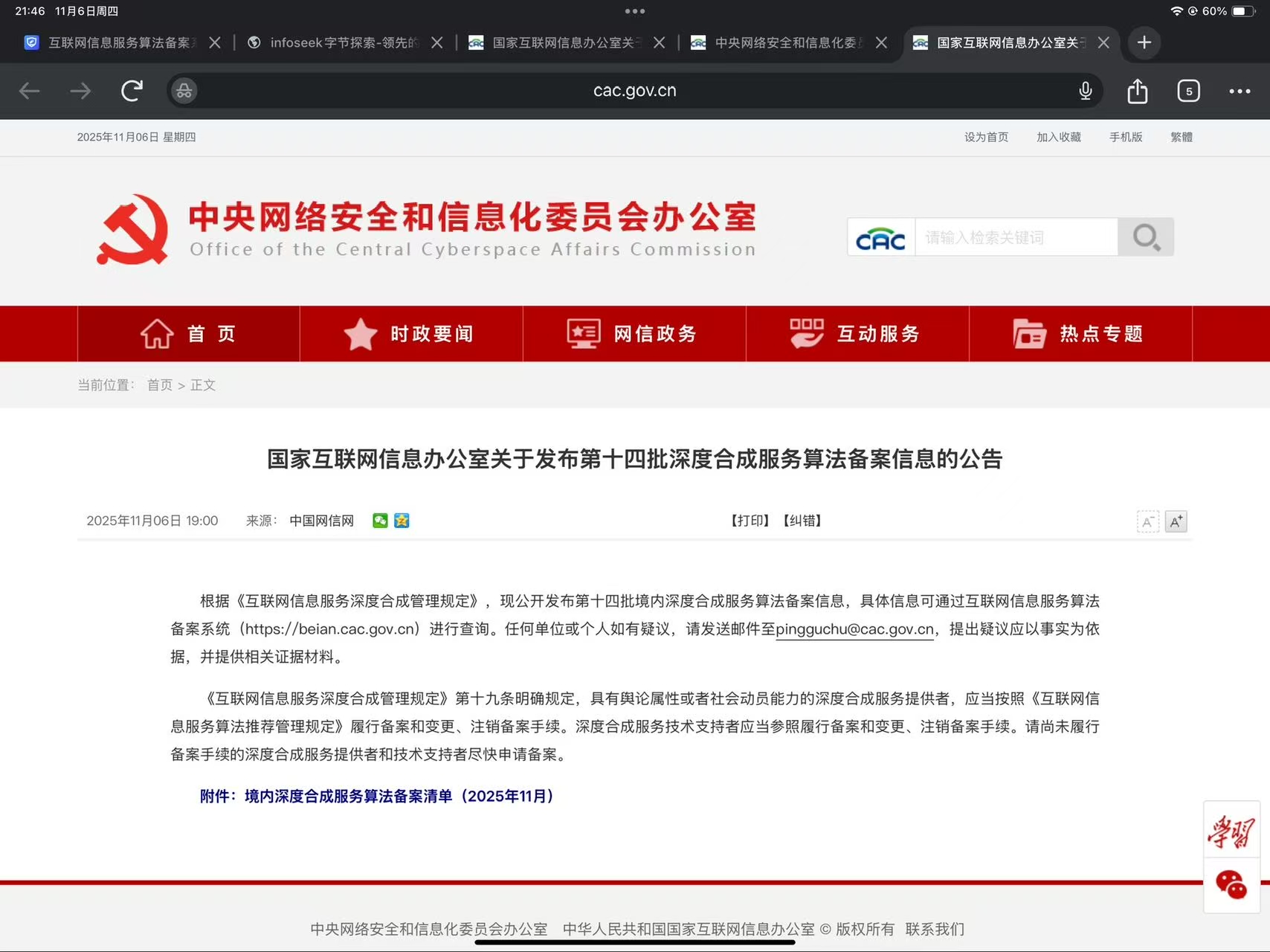Close the active 国家互联网信息办公室 tab
The image size is (1270, 952).
tap(1103, 42)
